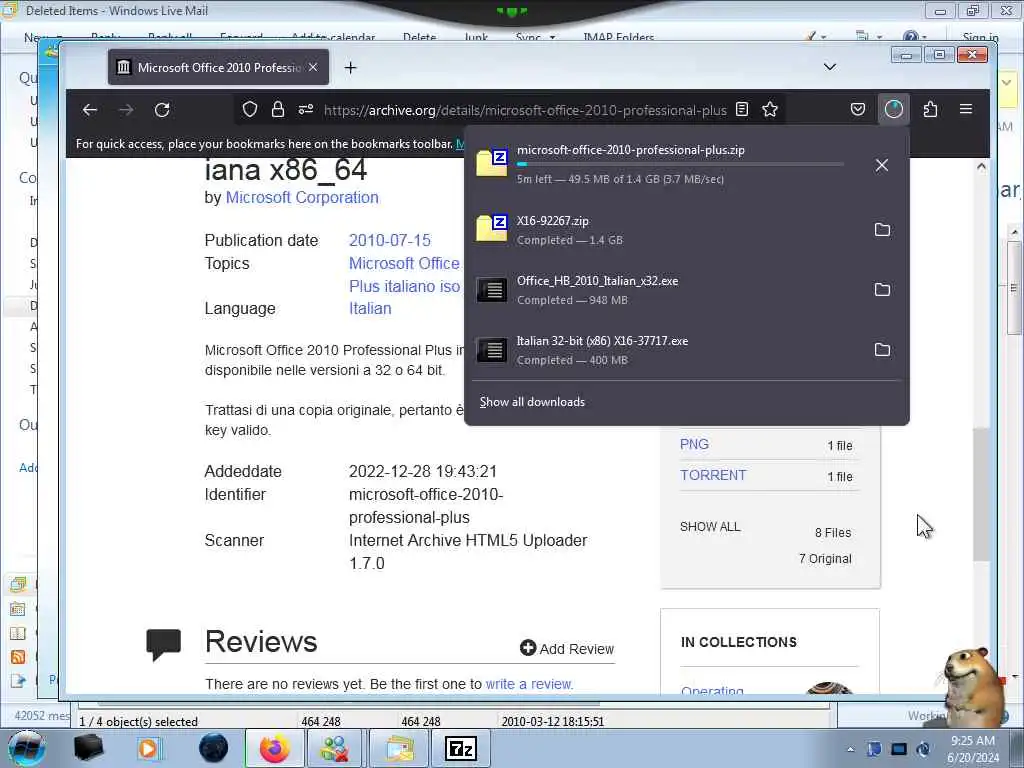Open the TORRENT download option

pyautogui.click(x=713, y=475)
